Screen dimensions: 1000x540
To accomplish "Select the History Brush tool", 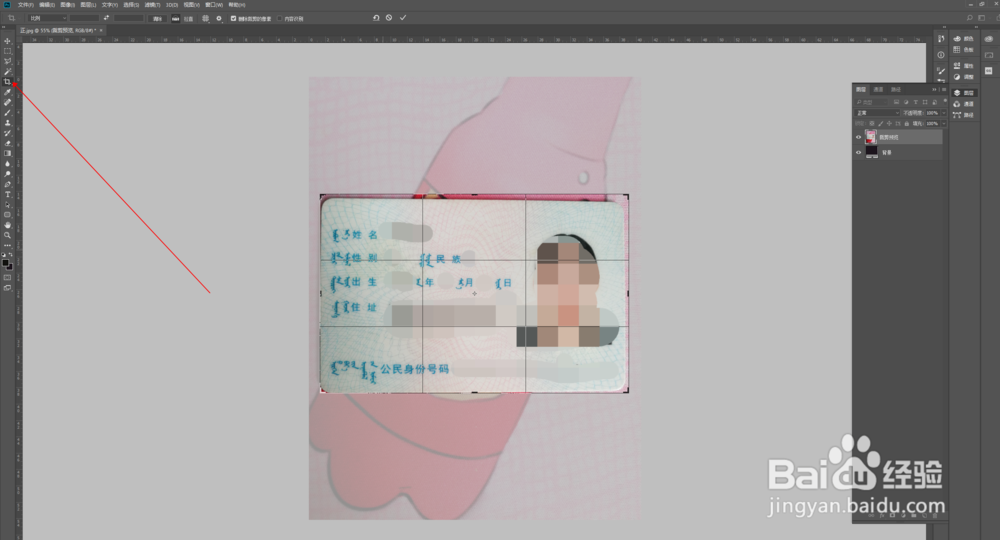I will pos(8,133).
